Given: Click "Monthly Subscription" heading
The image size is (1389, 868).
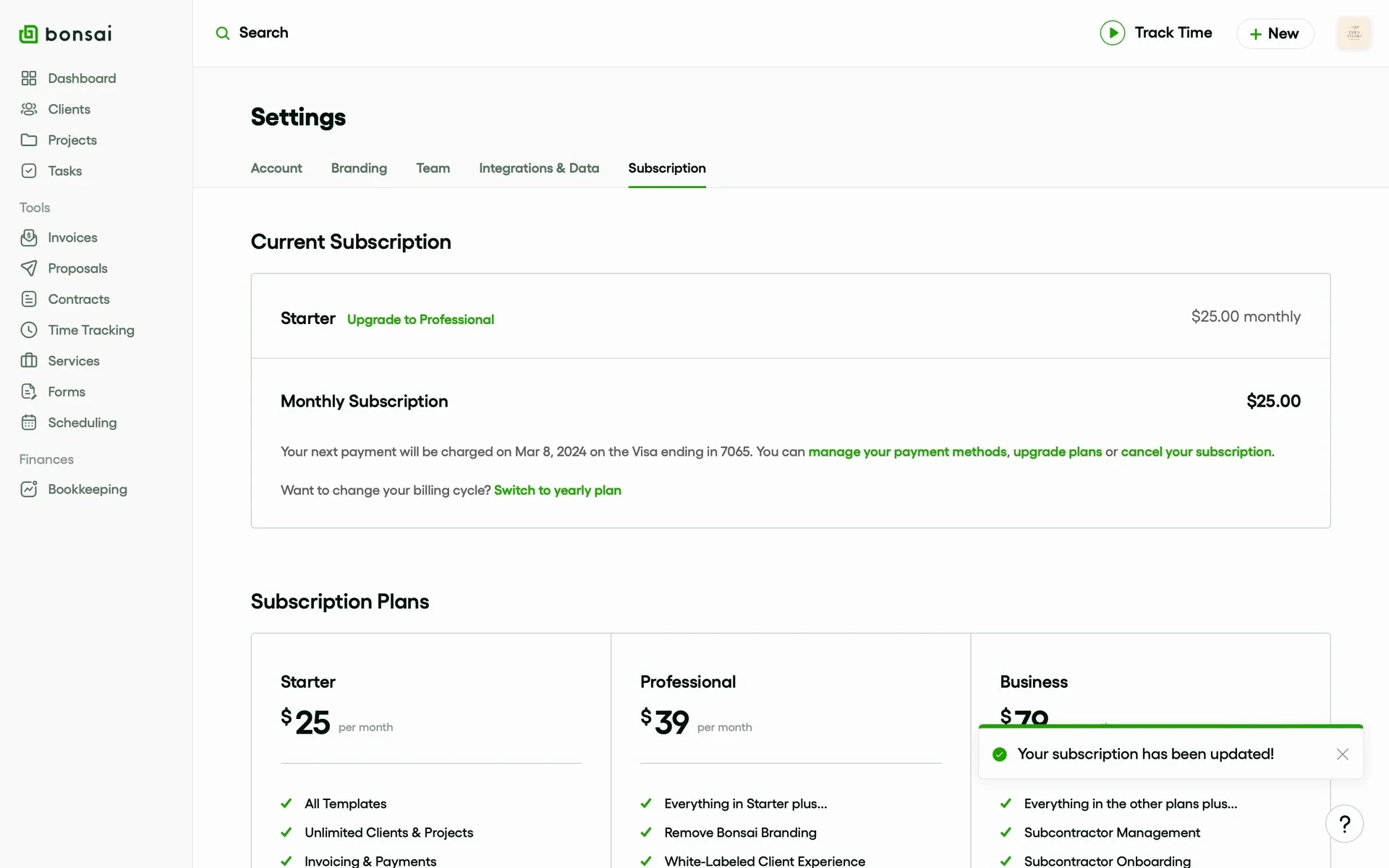Looking at the screenshot, I should 364,401.
